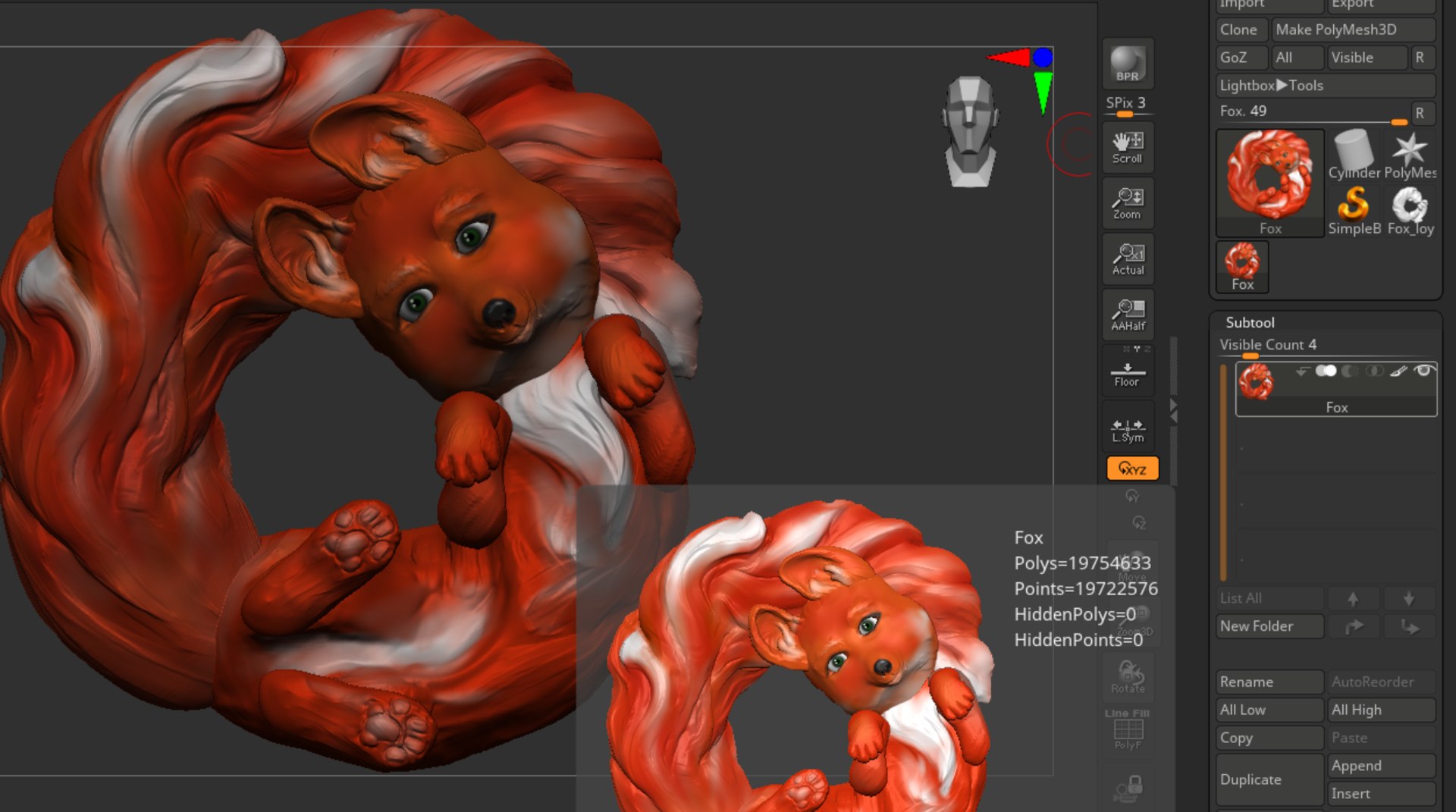Viewport: 1456px width, 812px height.
Task: Adjust the SPix slider
Action: (x=1128, y=106)
